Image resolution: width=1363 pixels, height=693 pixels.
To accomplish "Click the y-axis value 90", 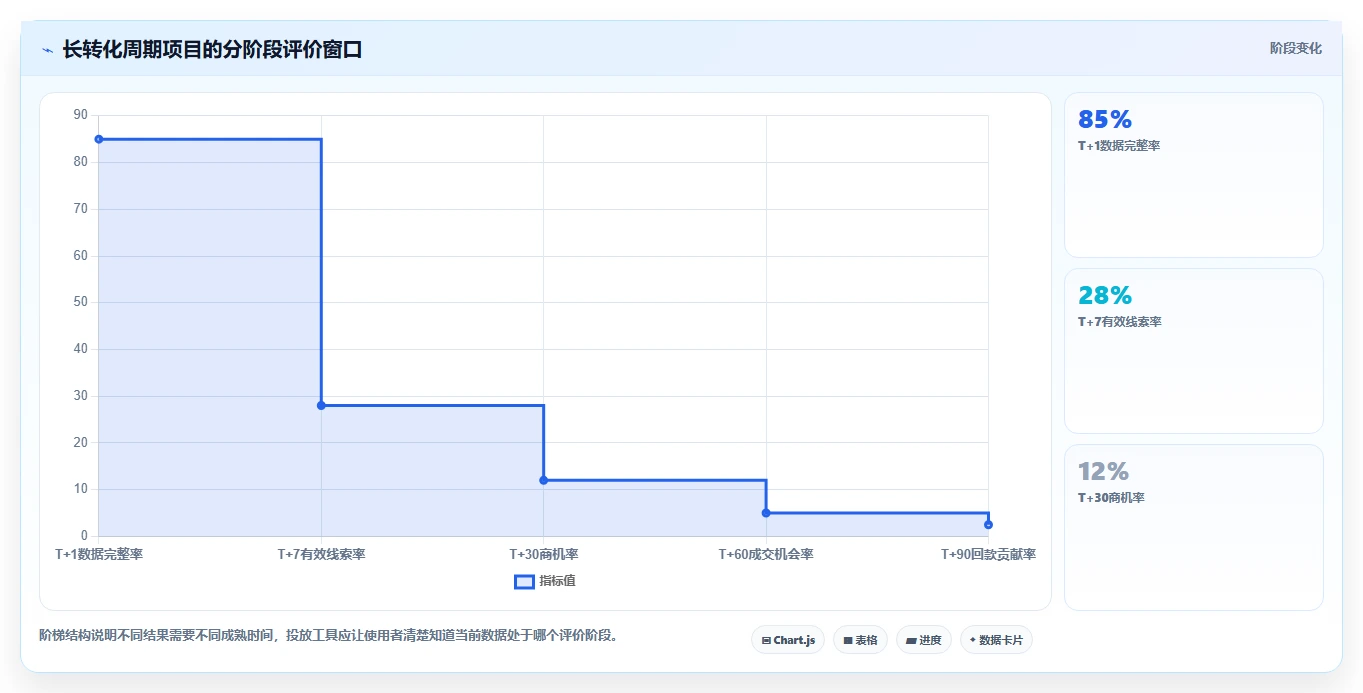I will [81, 115].
